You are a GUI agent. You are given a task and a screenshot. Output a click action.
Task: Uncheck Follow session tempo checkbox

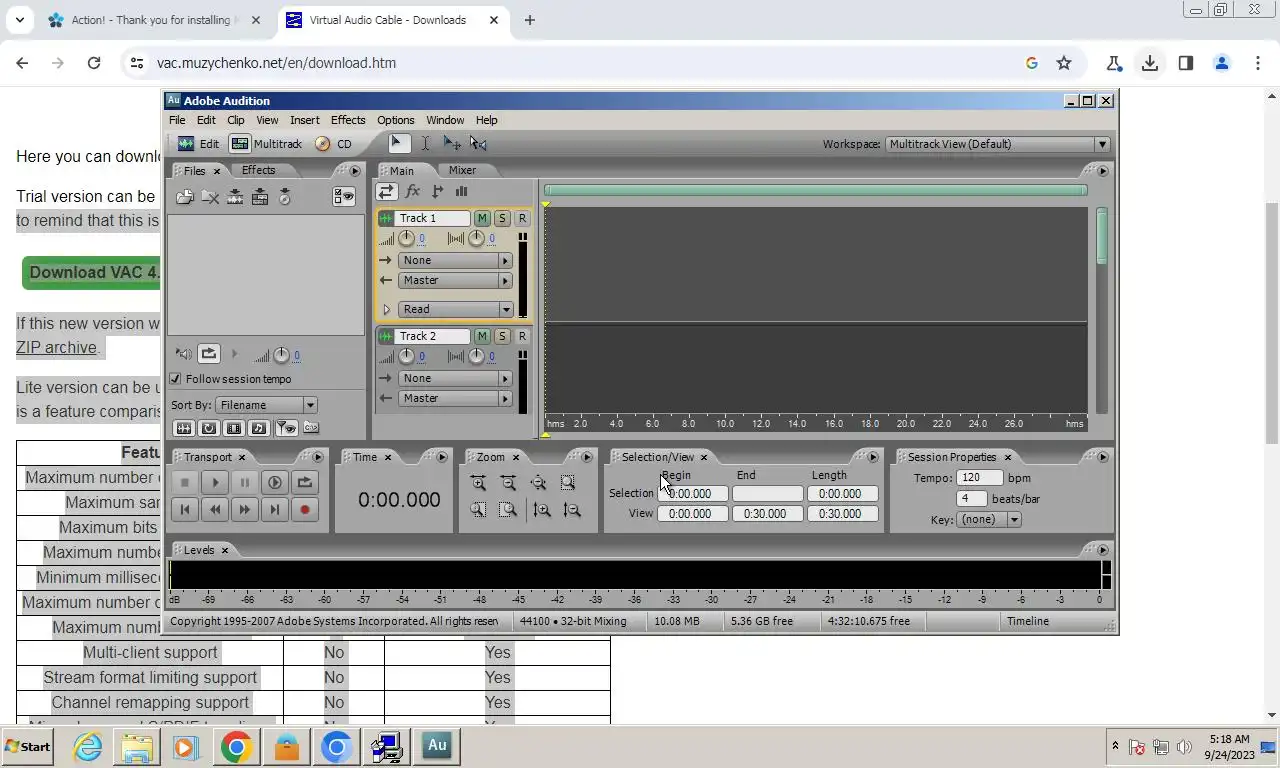coord(176,379)
